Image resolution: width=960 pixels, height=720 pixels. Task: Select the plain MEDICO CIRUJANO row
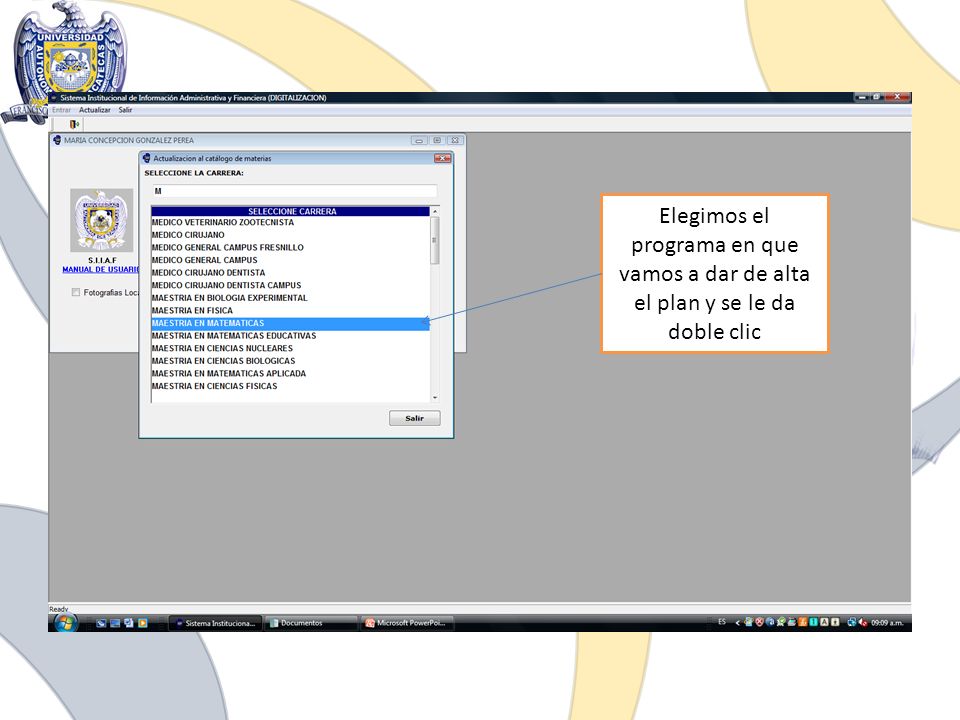tap(291, 235)
